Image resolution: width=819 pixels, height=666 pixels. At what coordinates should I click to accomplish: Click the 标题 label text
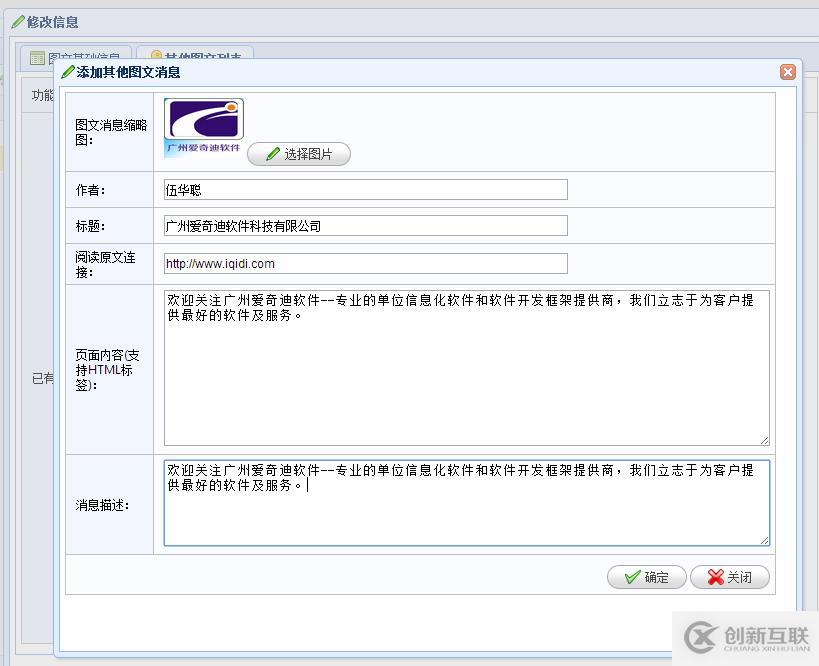(x=90, y=226)
